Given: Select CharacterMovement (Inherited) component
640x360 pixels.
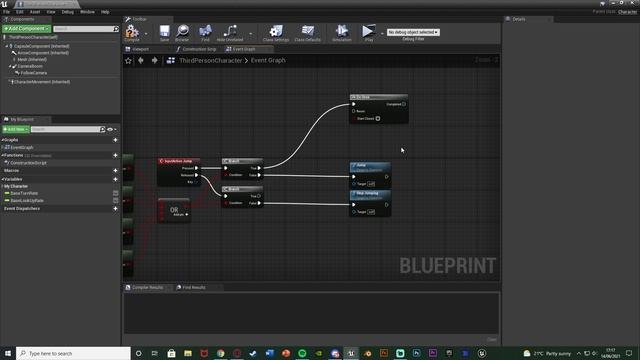Looking at the screenshot, I should click(x=41, y=82).
